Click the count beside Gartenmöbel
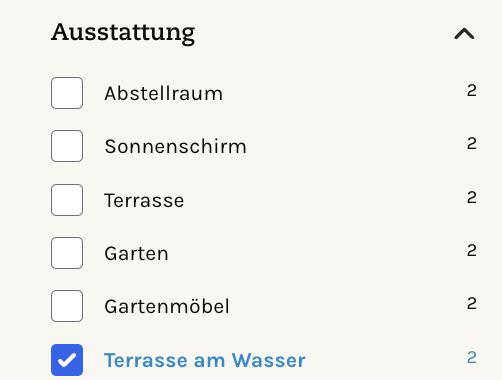Image resolution: width=502 pixels, height=380 pixels. point(472,304)
